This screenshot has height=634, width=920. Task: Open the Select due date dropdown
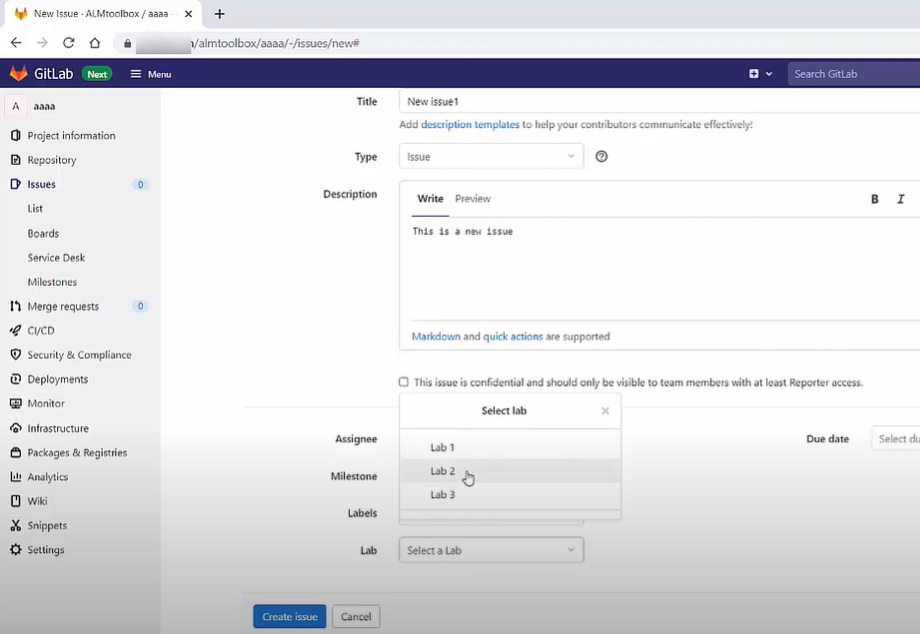[896, 438]
